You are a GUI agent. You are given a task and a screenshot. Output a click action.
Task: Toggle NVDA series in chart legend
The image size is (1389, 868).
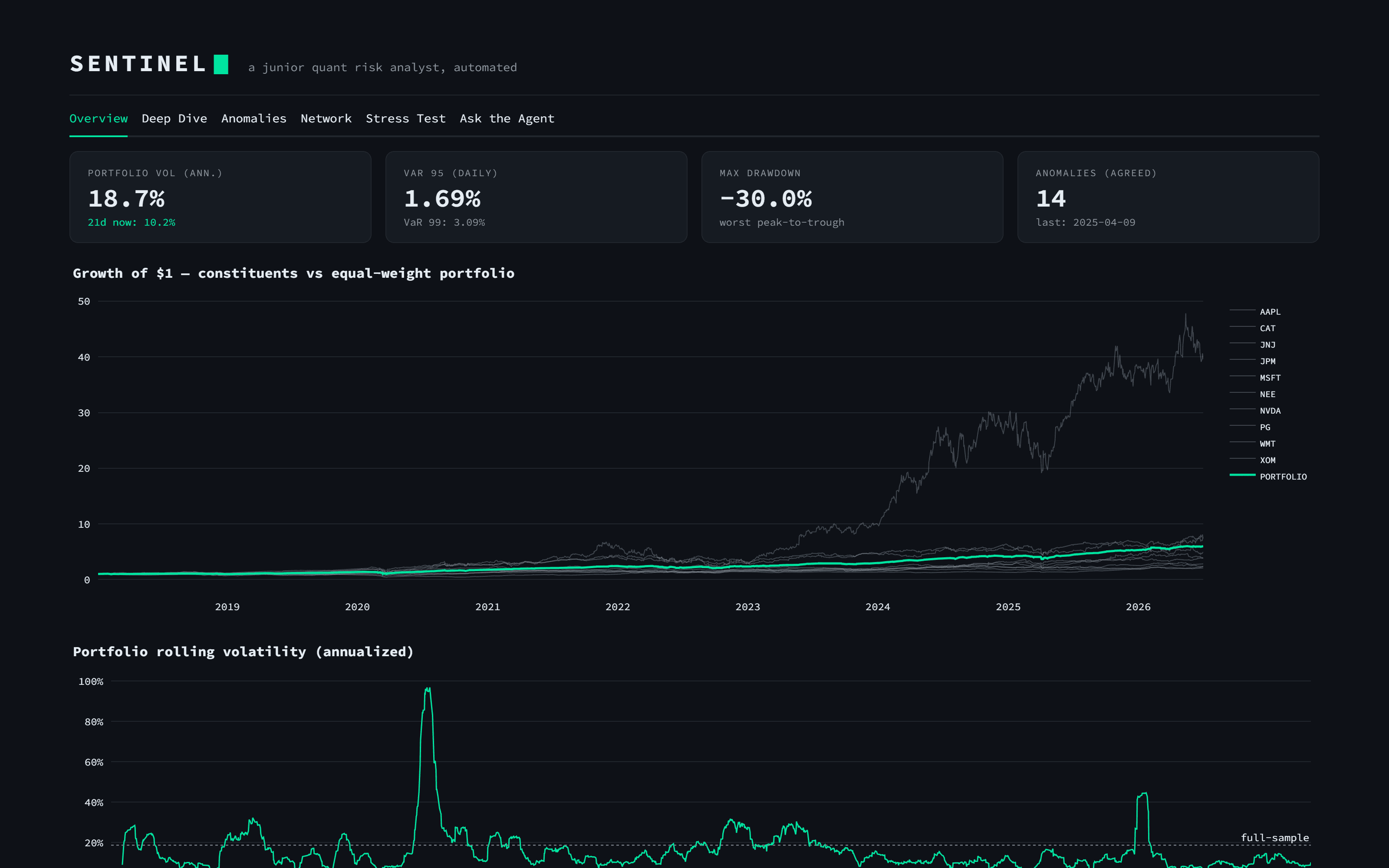pyautogui.click(x=1255, y=411)
